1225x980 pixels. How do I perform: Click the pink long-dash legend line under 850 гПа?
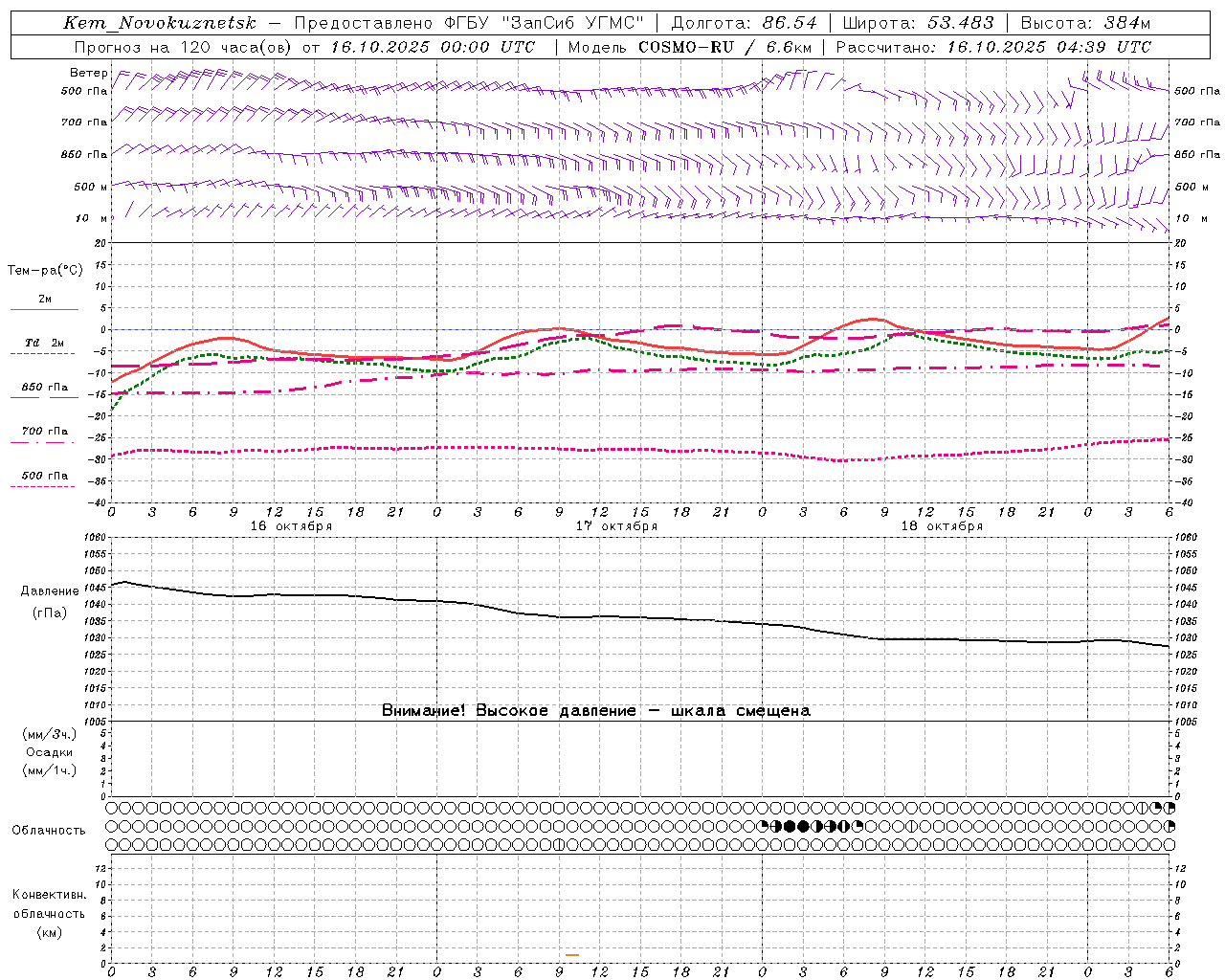pyautogui.click(x=44, y=397)
